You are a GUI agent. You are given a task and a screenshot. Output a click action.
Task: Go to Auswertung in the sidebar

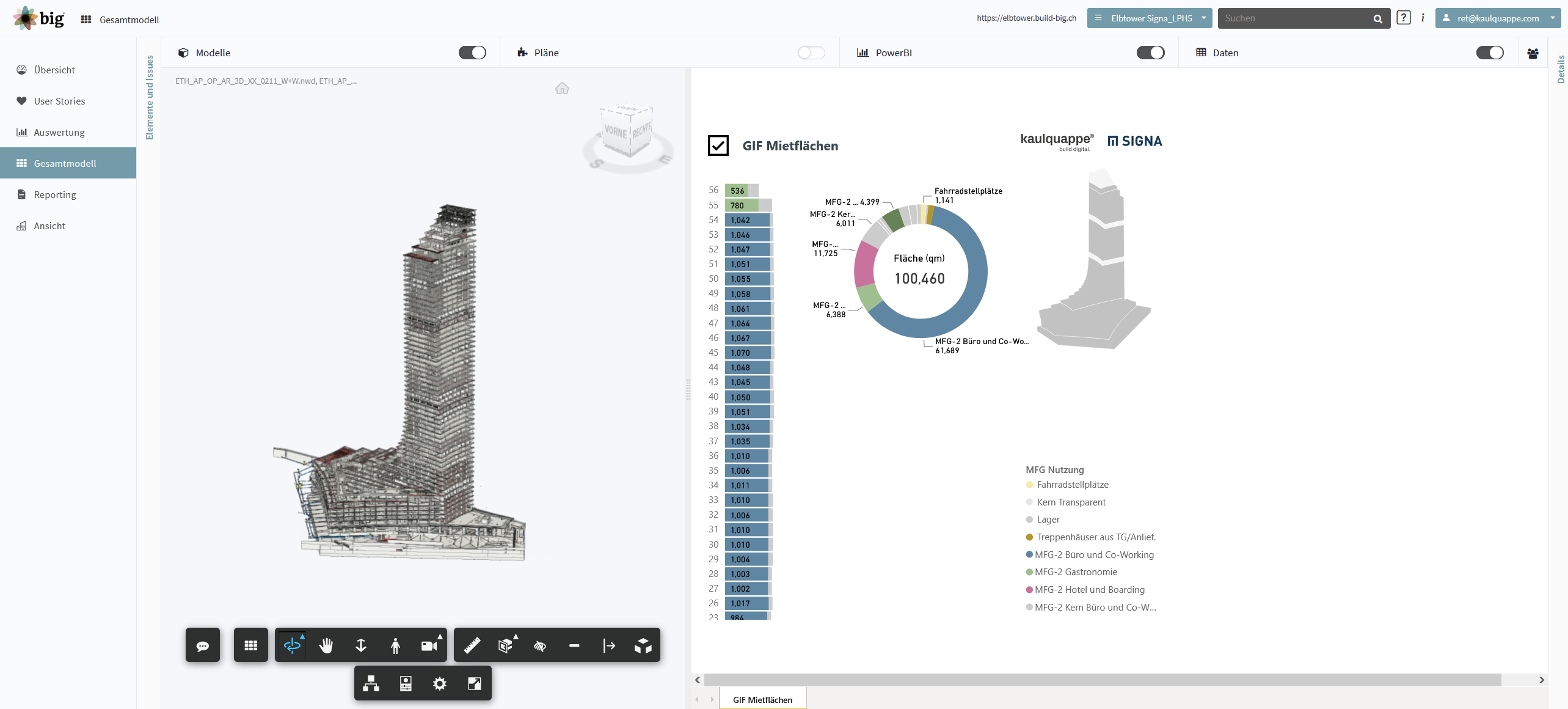coord(68,132)
